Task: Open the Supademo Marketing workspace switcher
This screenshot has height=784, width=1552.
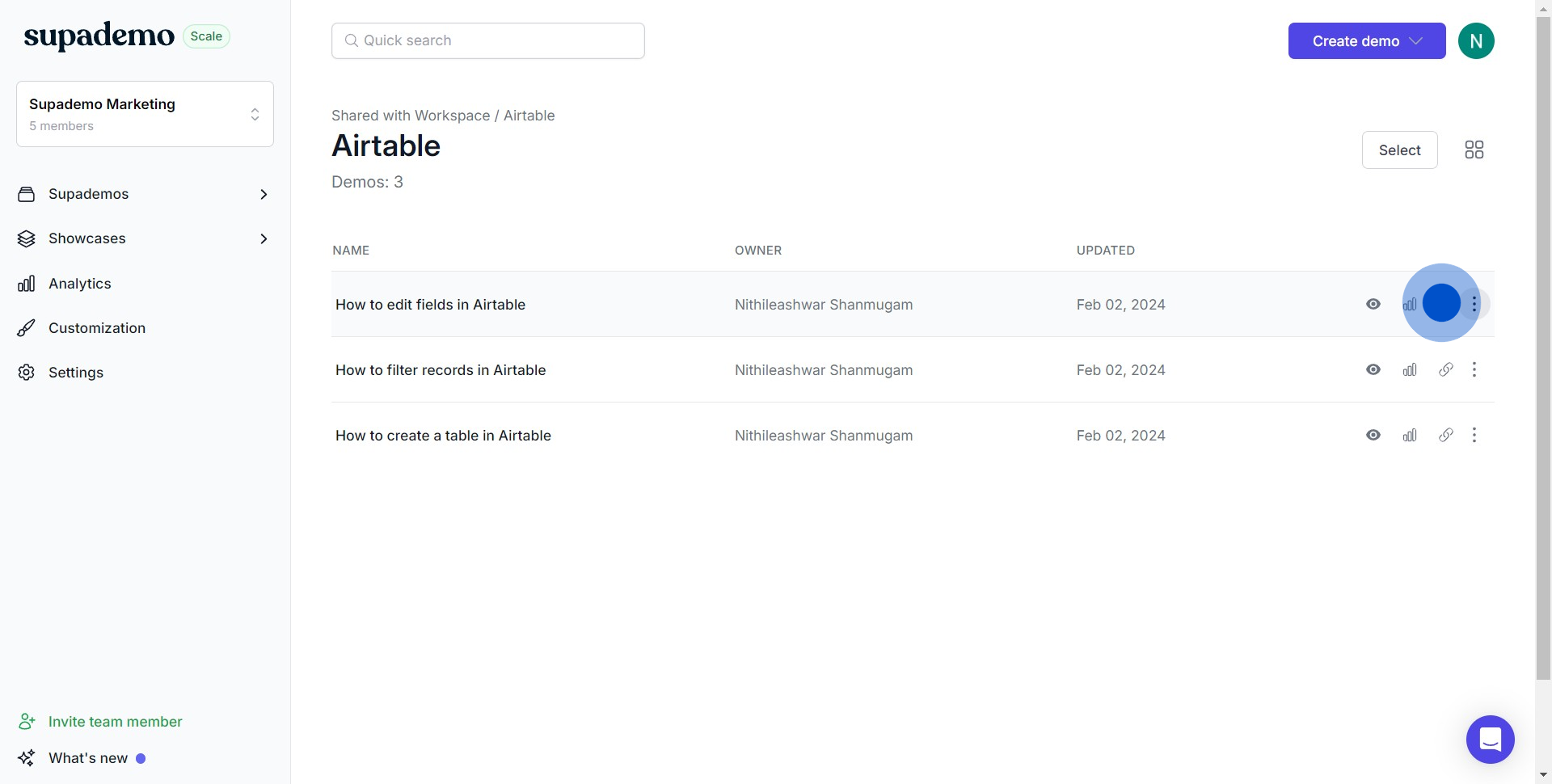Action: pos(145,114)
